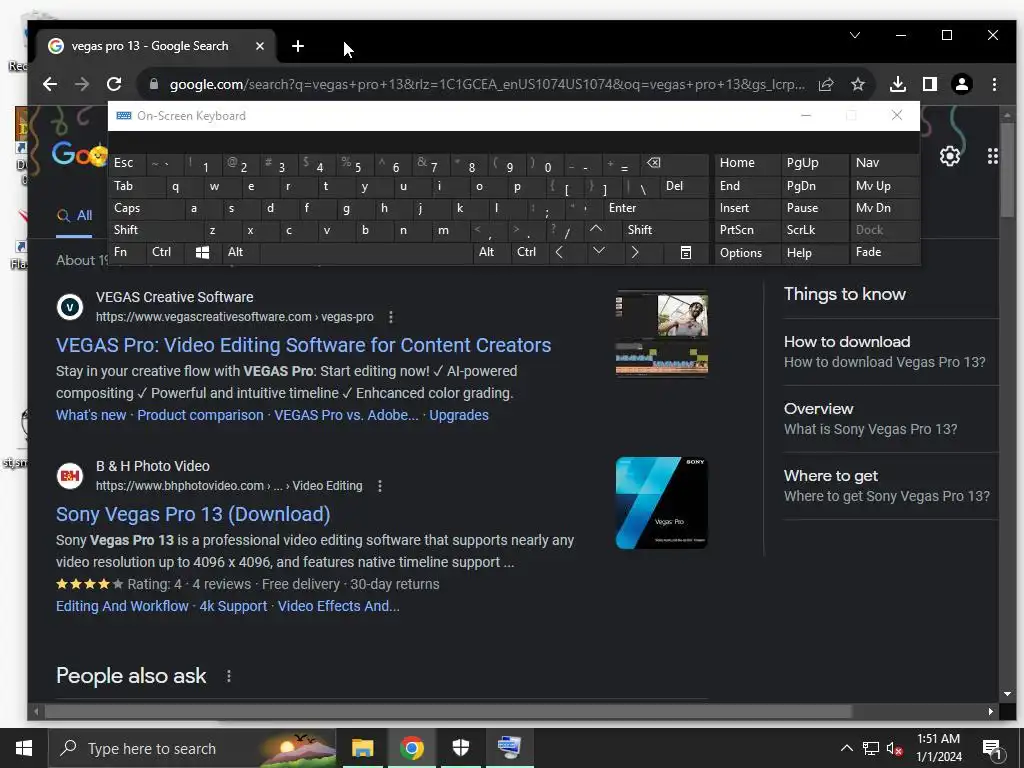The image size is (1024, 768).
Task: Open Windows Security shield in taskbar
Action: [x=460, y=748]
